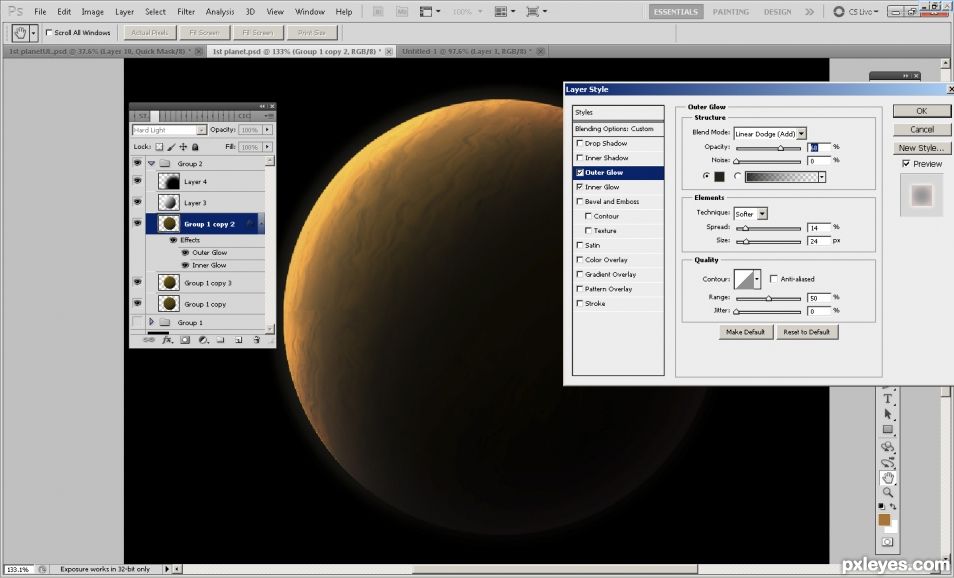
Task: Select the Zoom magnifier tool
Action: 888,492
